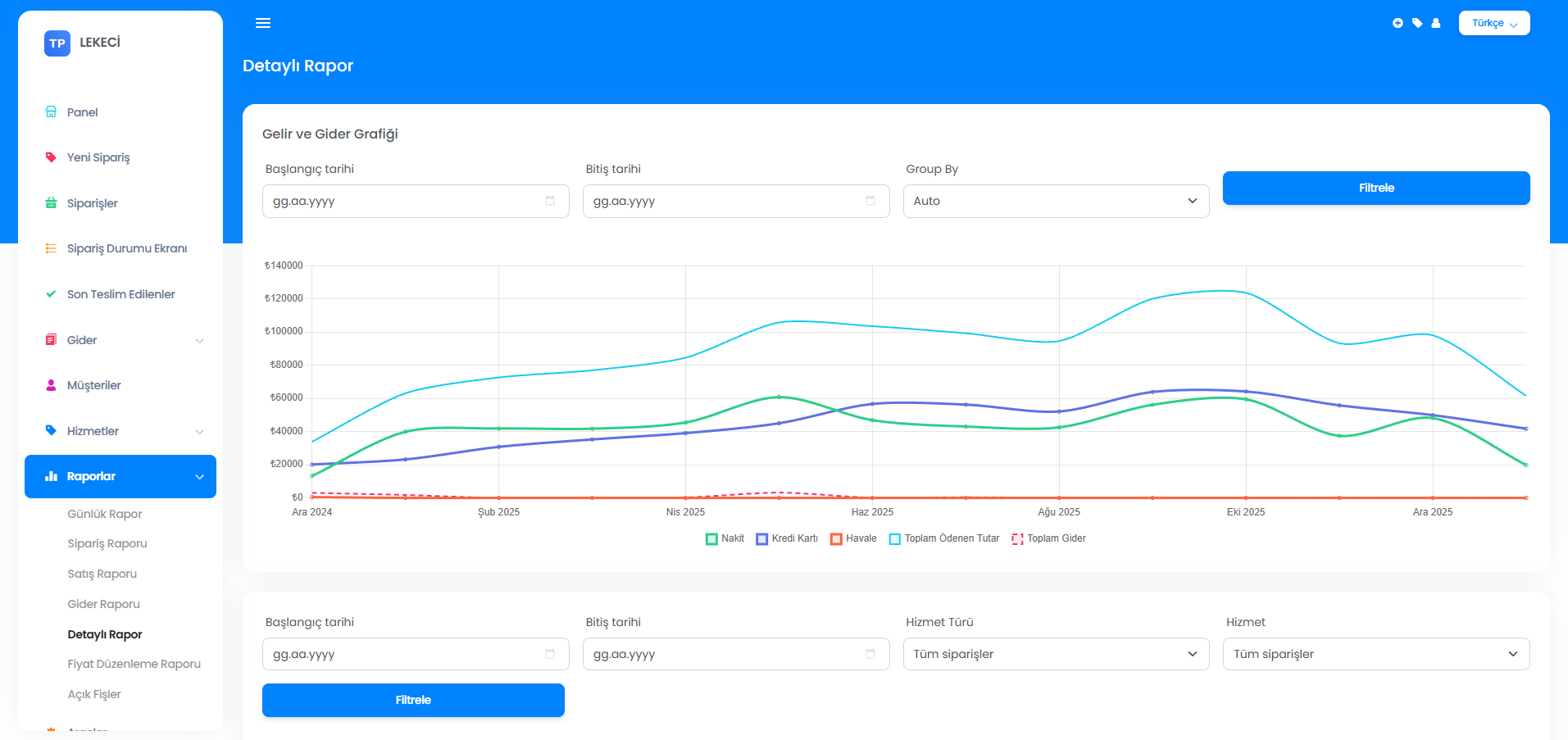Screen dimensions: 1568x740
Task: Toggle Toplam Ödenen Tutar legend swatch
Action: pyautogui.click(x=895, y=539)
